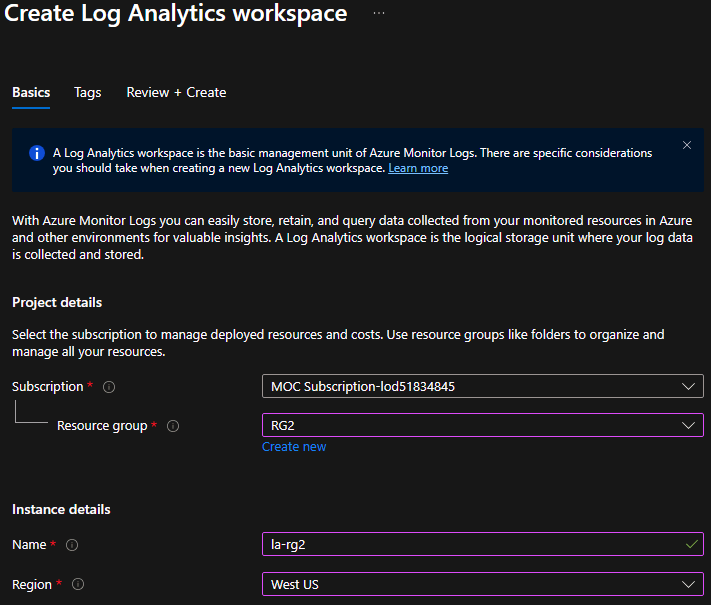Screen dimensions: 711x605
Task: Click the Subscription info tooltip icon
Action: (x=109, y=387)
